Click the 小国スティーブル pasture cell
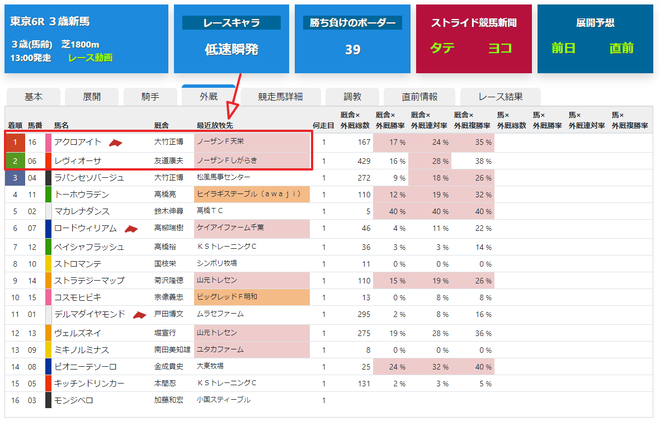Viewport: 660px width, 421px height. (x=252, y=400)
